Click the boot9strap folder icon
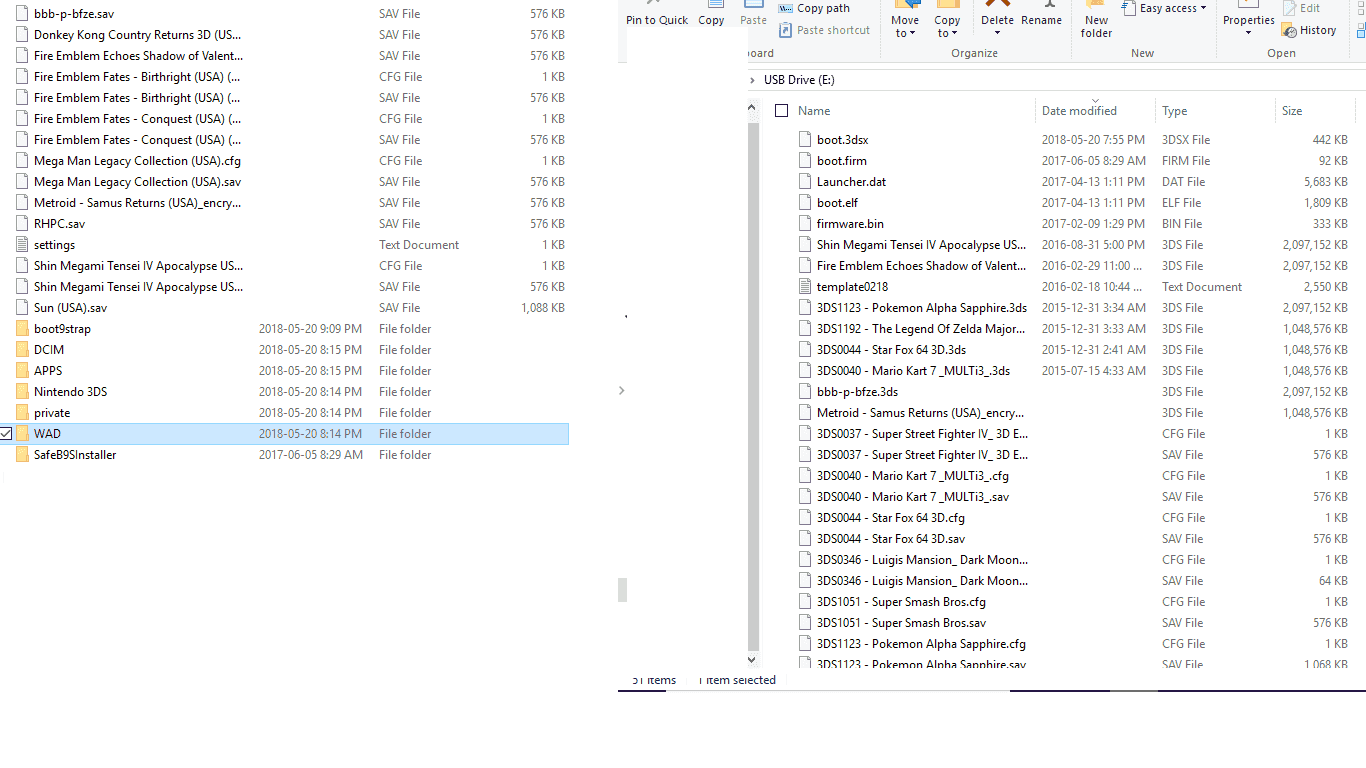Screen dimensions: 1366x768 coord(23,329)
